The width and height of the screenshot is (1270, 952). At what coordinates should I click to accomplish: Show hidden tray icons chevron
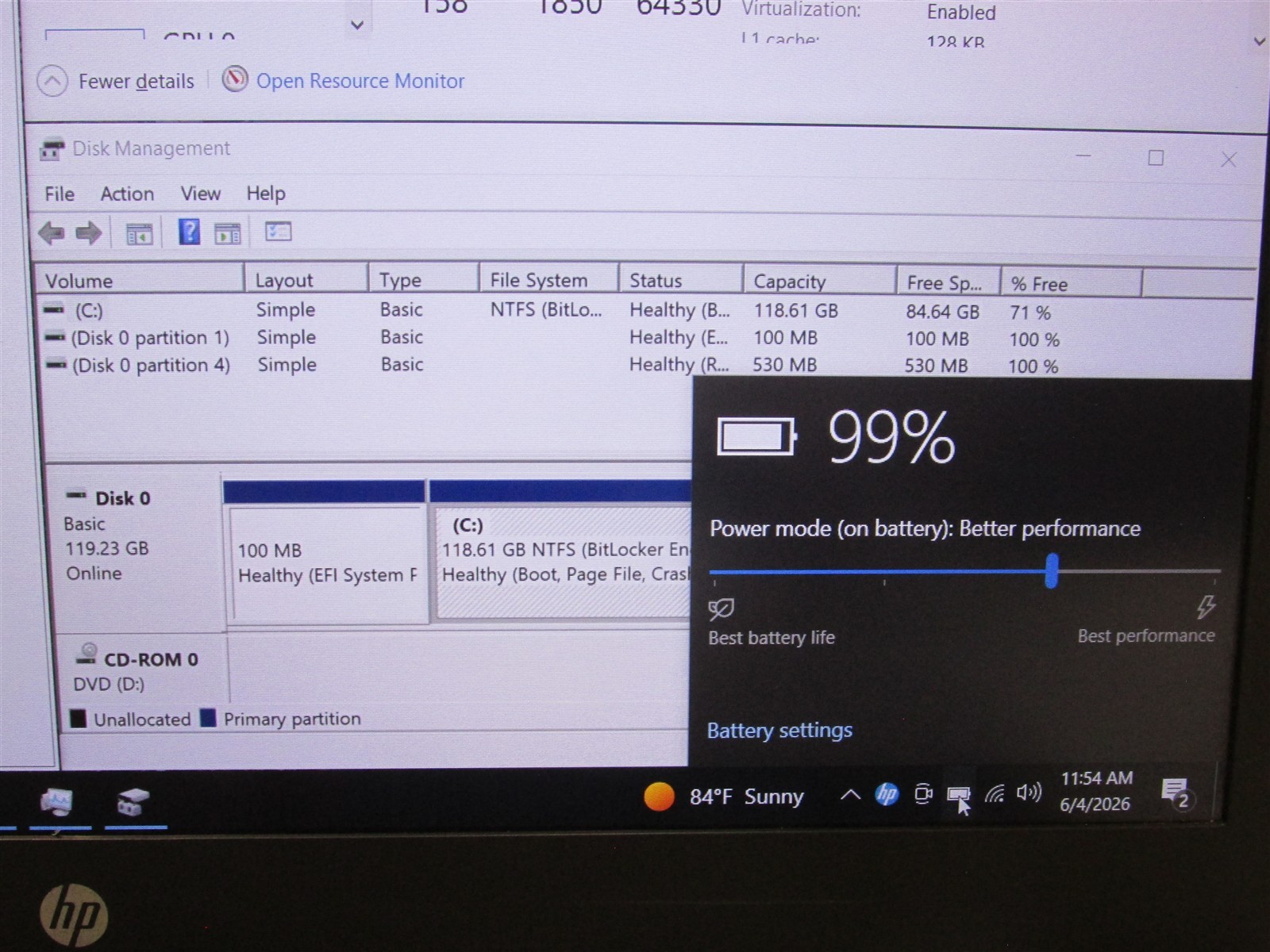click(x=850, y=794)
